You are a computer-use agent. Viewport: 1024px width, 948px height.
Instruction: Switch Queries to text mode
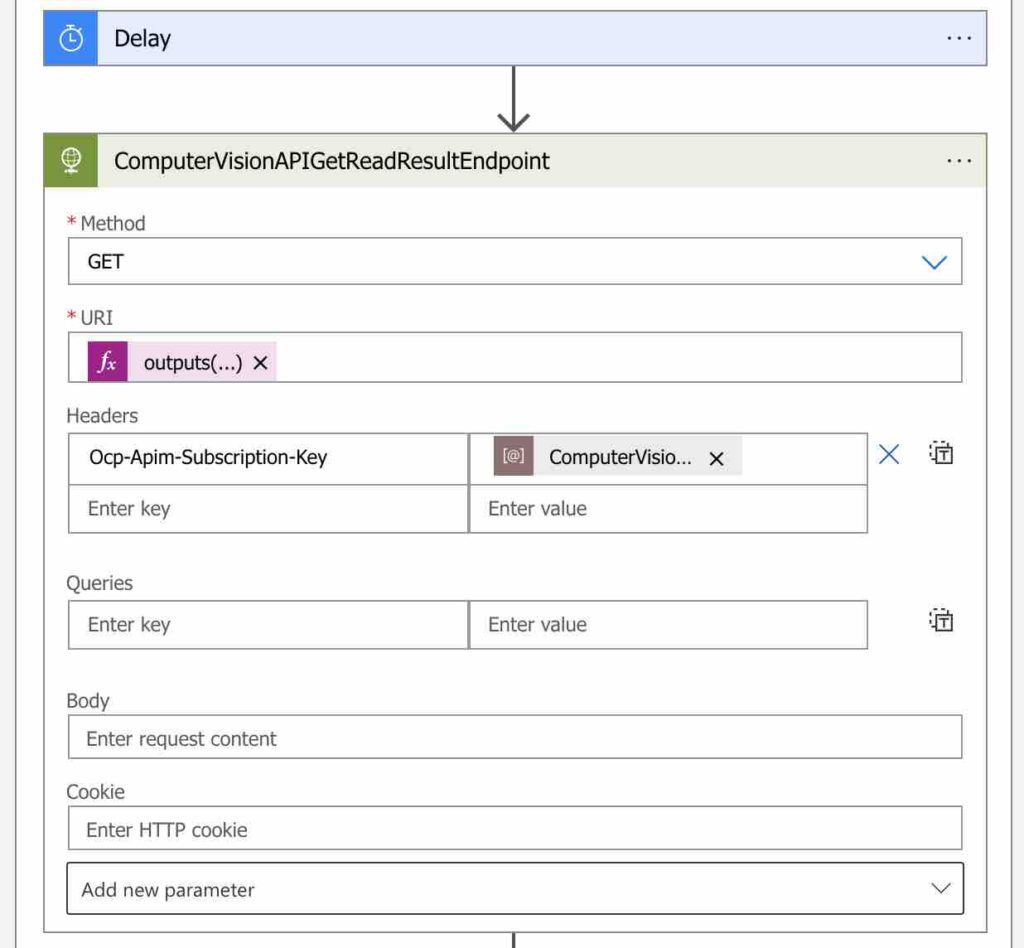[941, 620]
